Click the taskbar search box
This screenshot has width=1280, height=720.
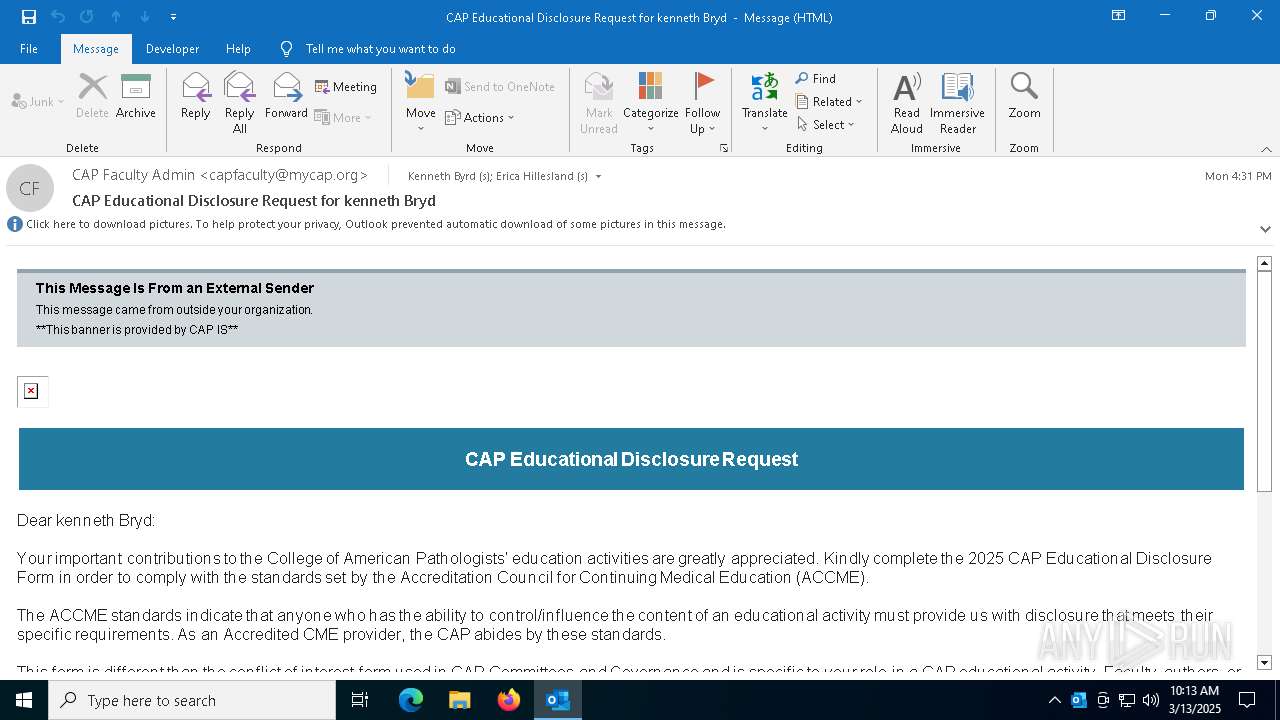pos(192,700)
